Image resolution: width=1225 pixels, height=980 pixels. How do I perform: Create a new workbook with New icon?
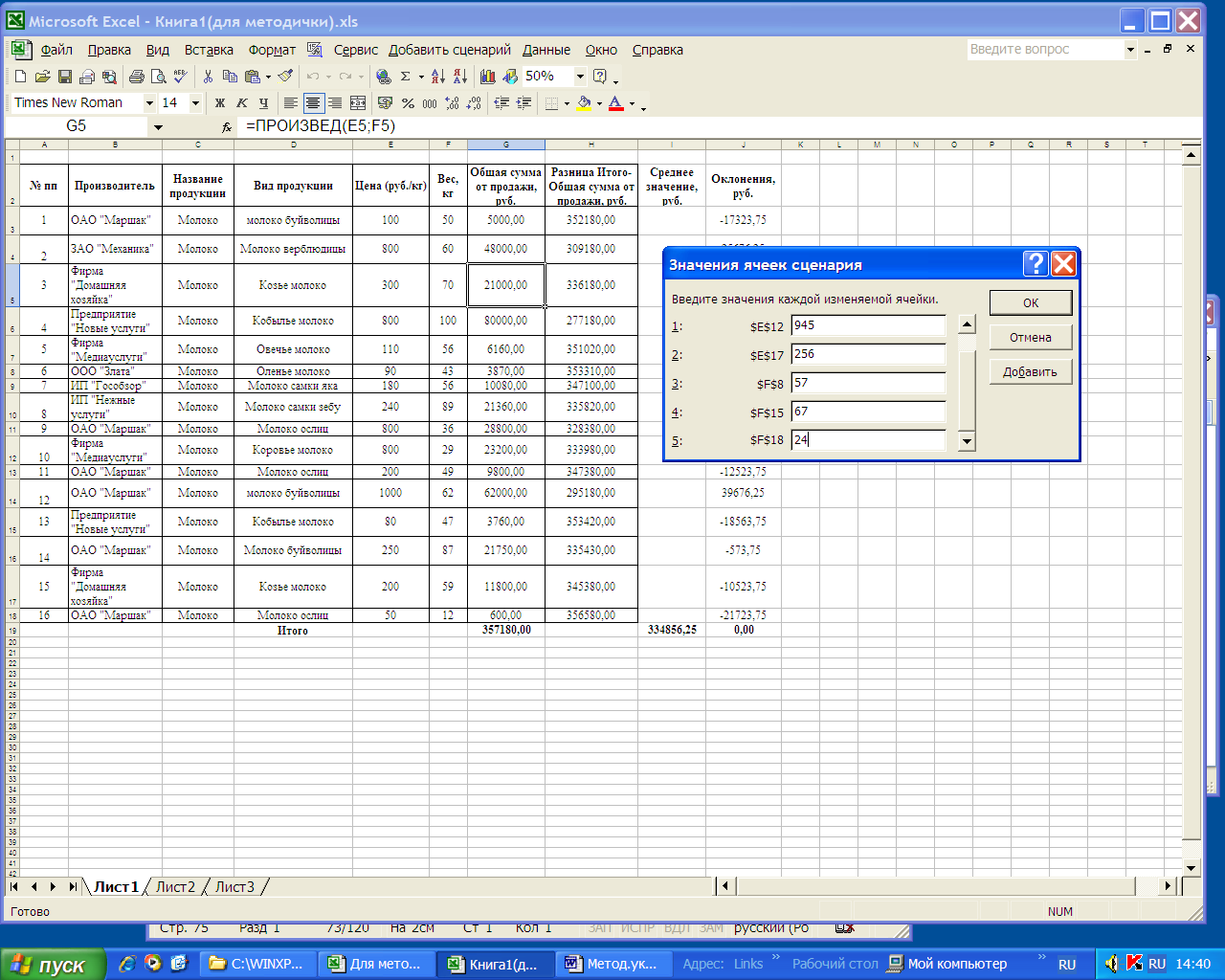point(20,77)
